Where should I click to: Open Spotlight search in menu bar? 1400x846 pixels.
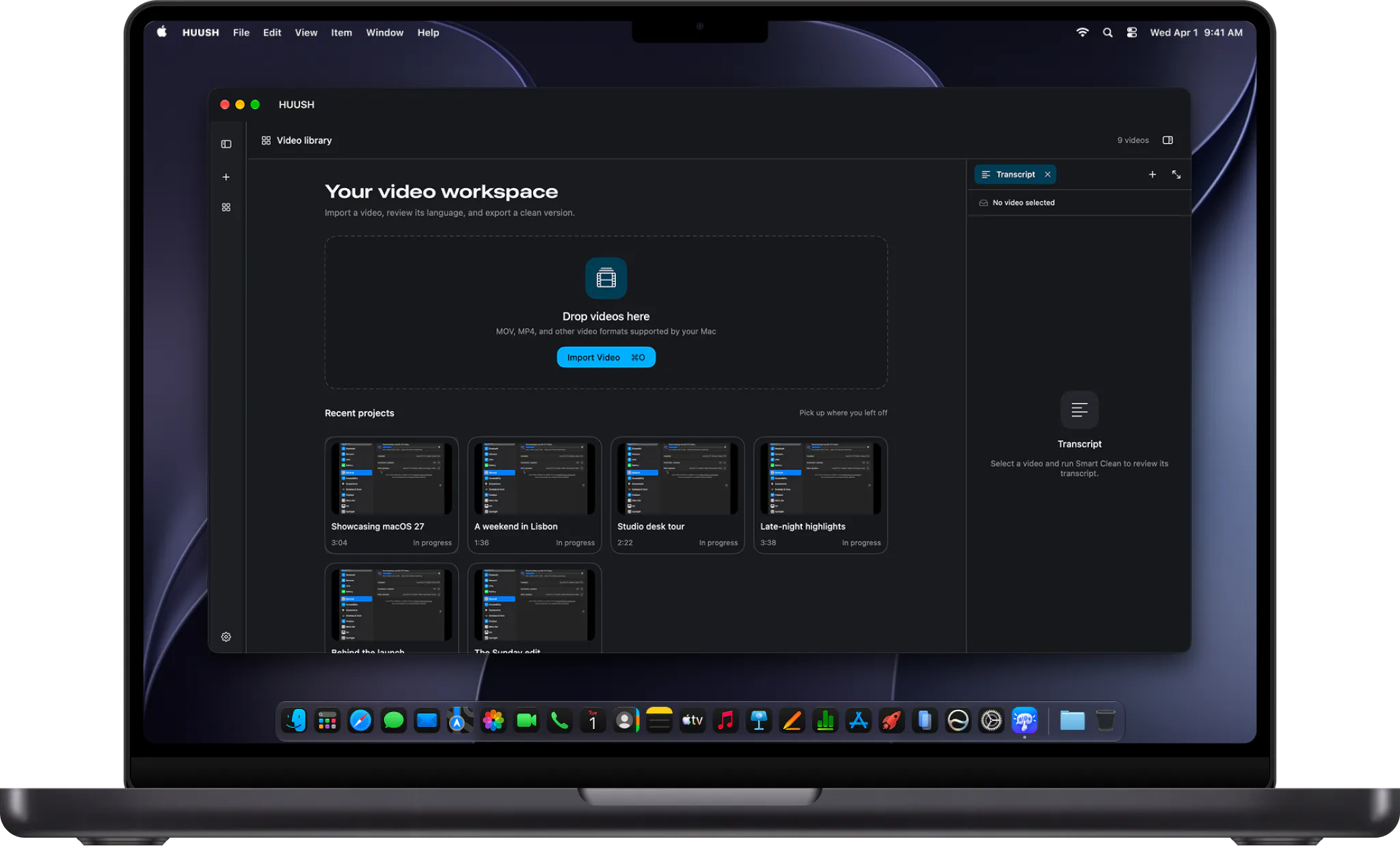1107,33
